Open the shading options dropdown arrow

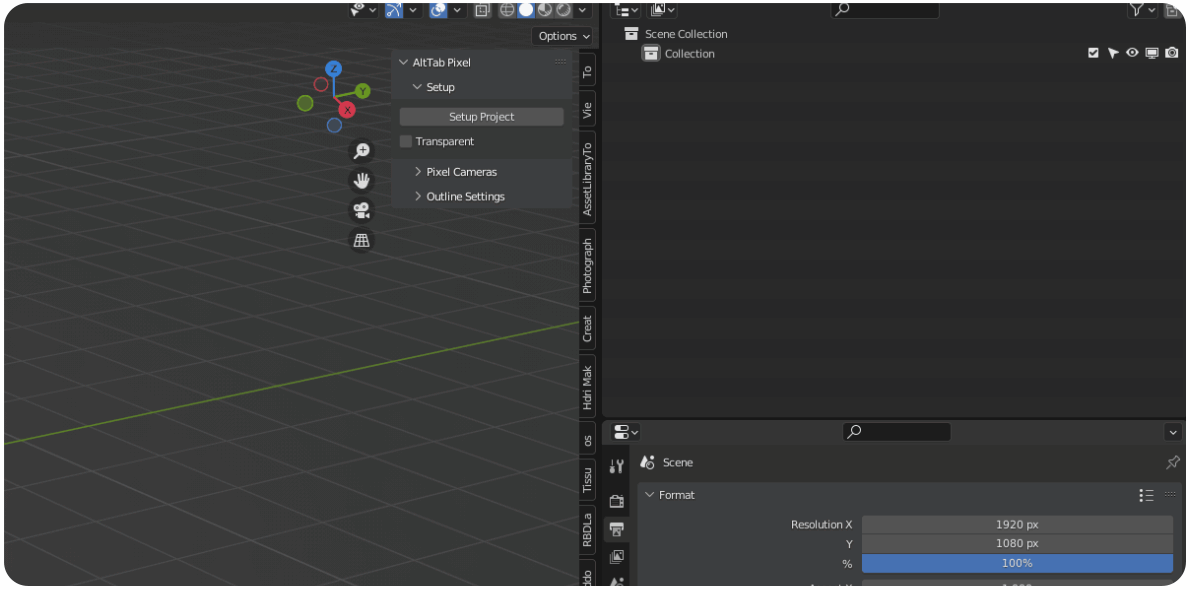(583, 10)
